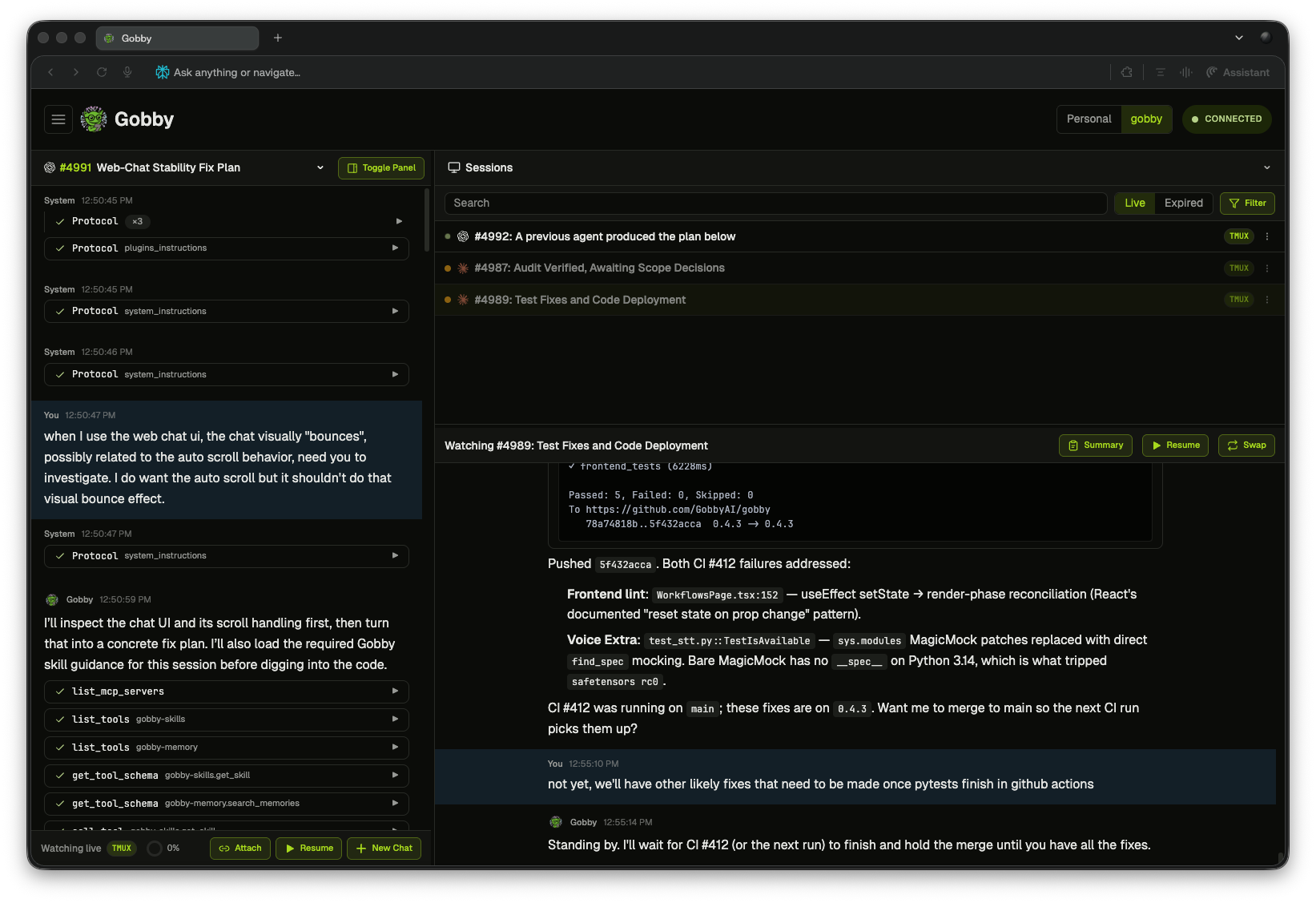The height and width of the screenshot is (903, 1316).
Task: Click the Ask anything or navigate address bar
Action: click(237, 72)
